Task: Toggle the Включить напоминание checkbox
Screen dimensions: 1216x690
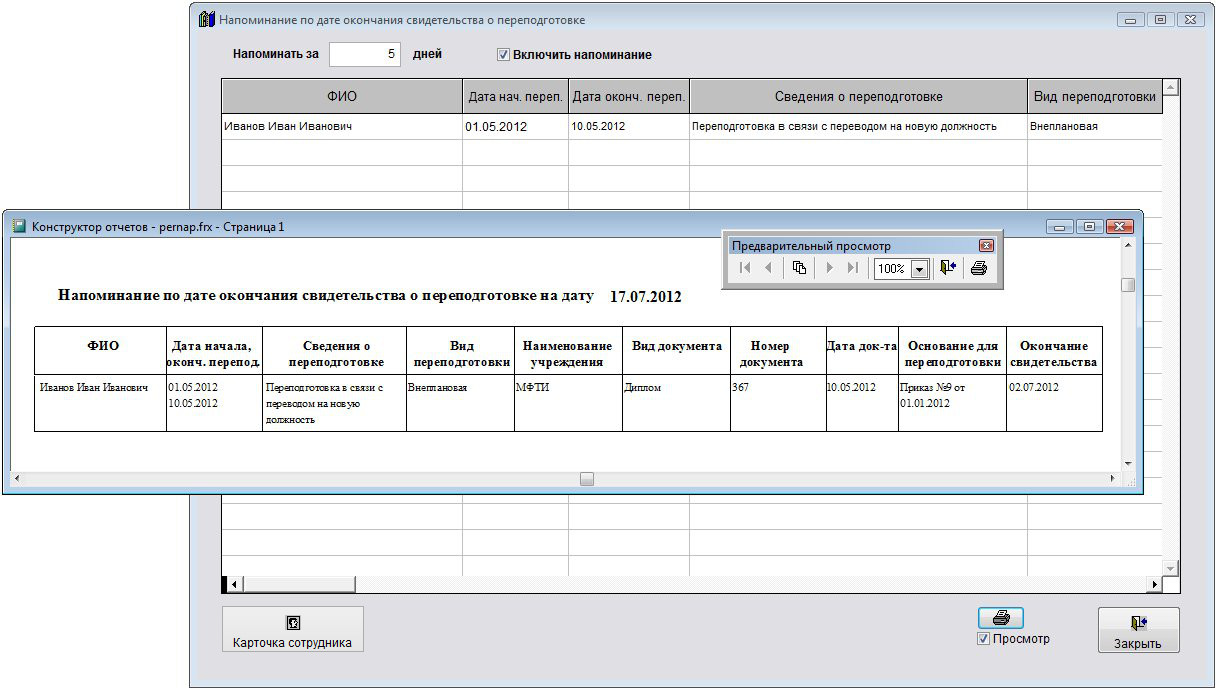Action: point(504,55)
